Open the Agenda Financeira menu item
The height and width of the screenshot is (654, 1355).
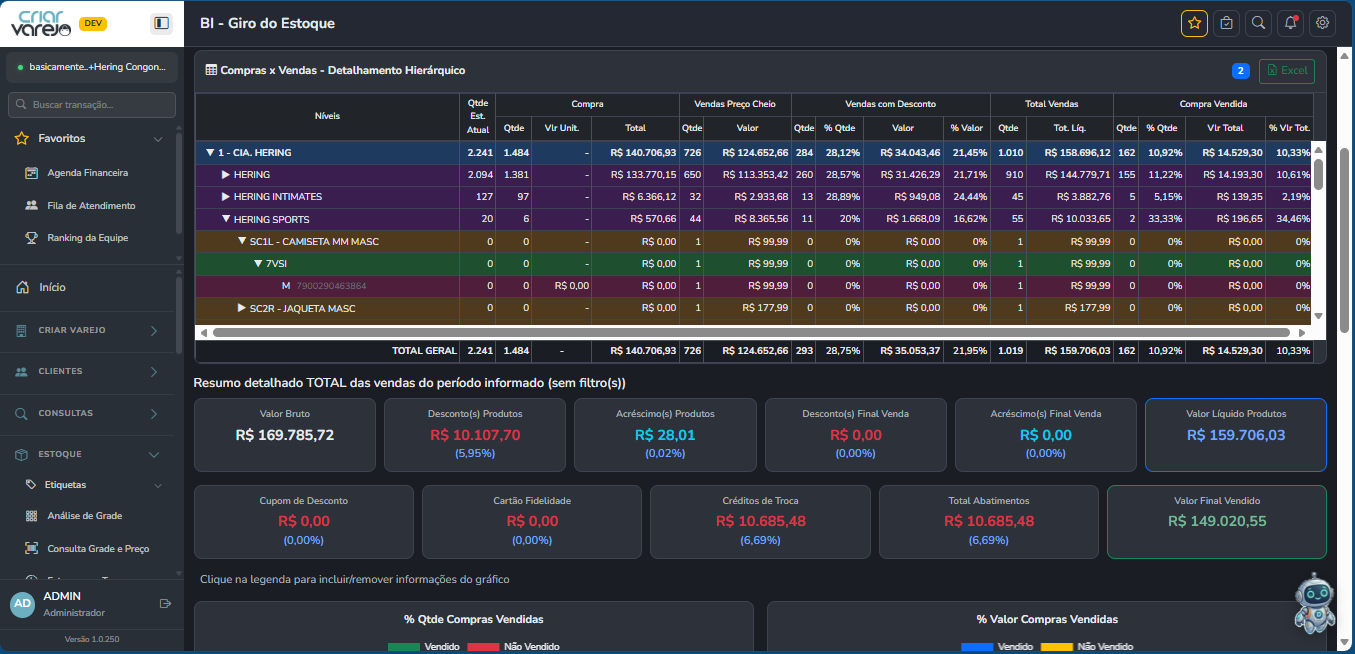[88, 173]
